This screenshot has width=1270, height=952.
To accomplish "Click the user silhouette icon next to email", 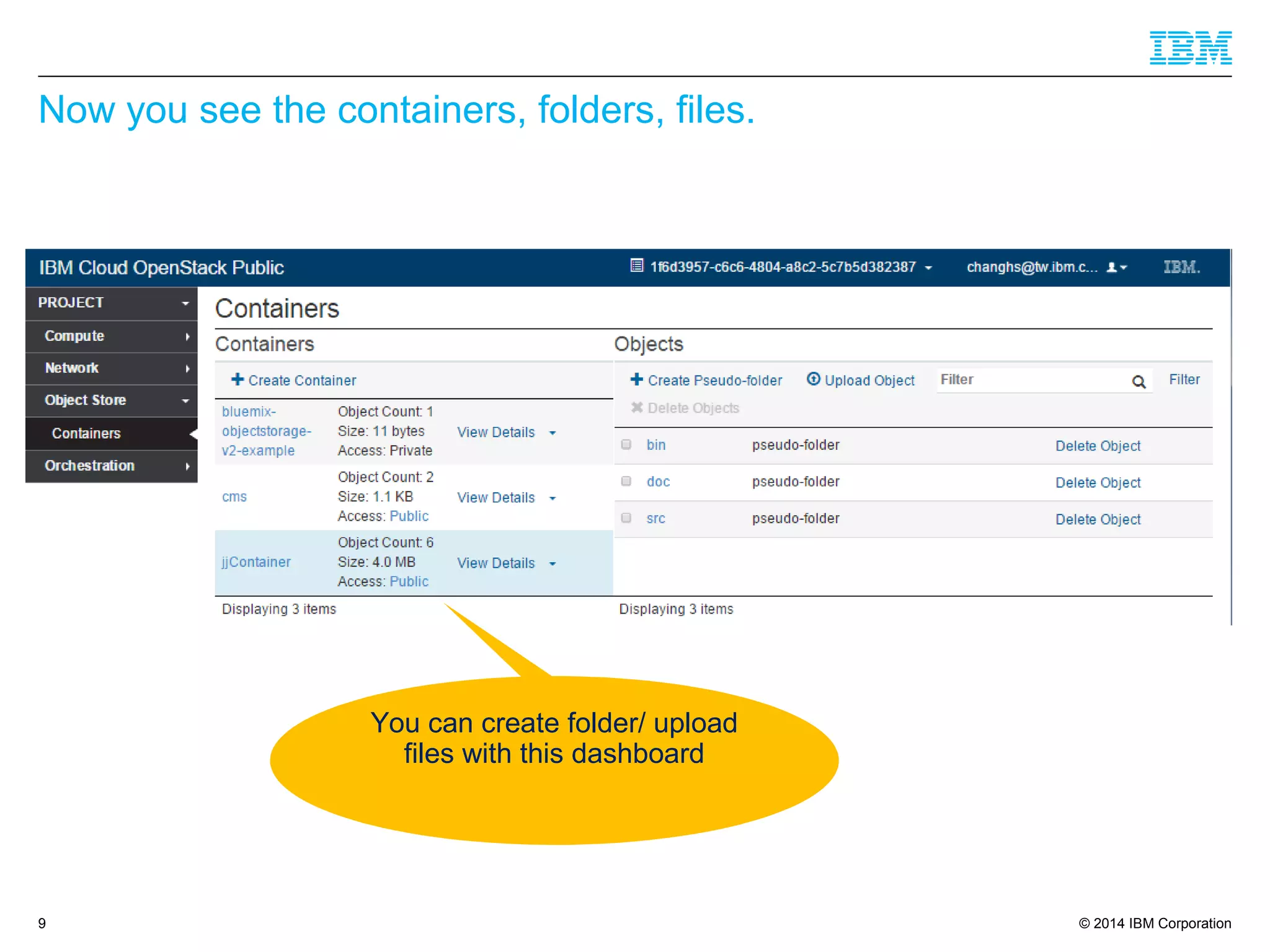I will 1112,267.
